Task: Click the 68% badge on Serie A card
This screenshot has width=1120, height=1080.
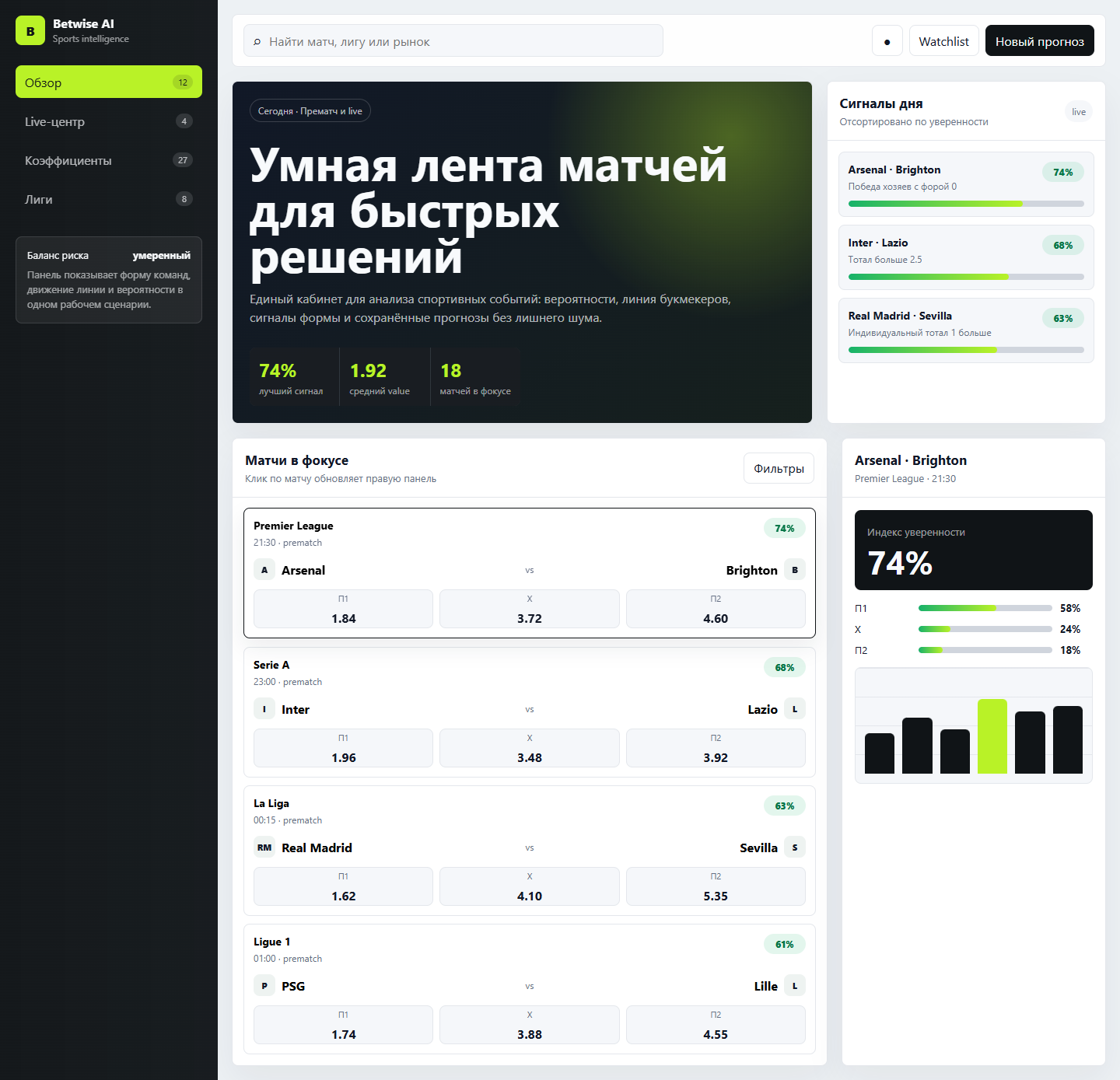Action: click(x=785, y=668)
